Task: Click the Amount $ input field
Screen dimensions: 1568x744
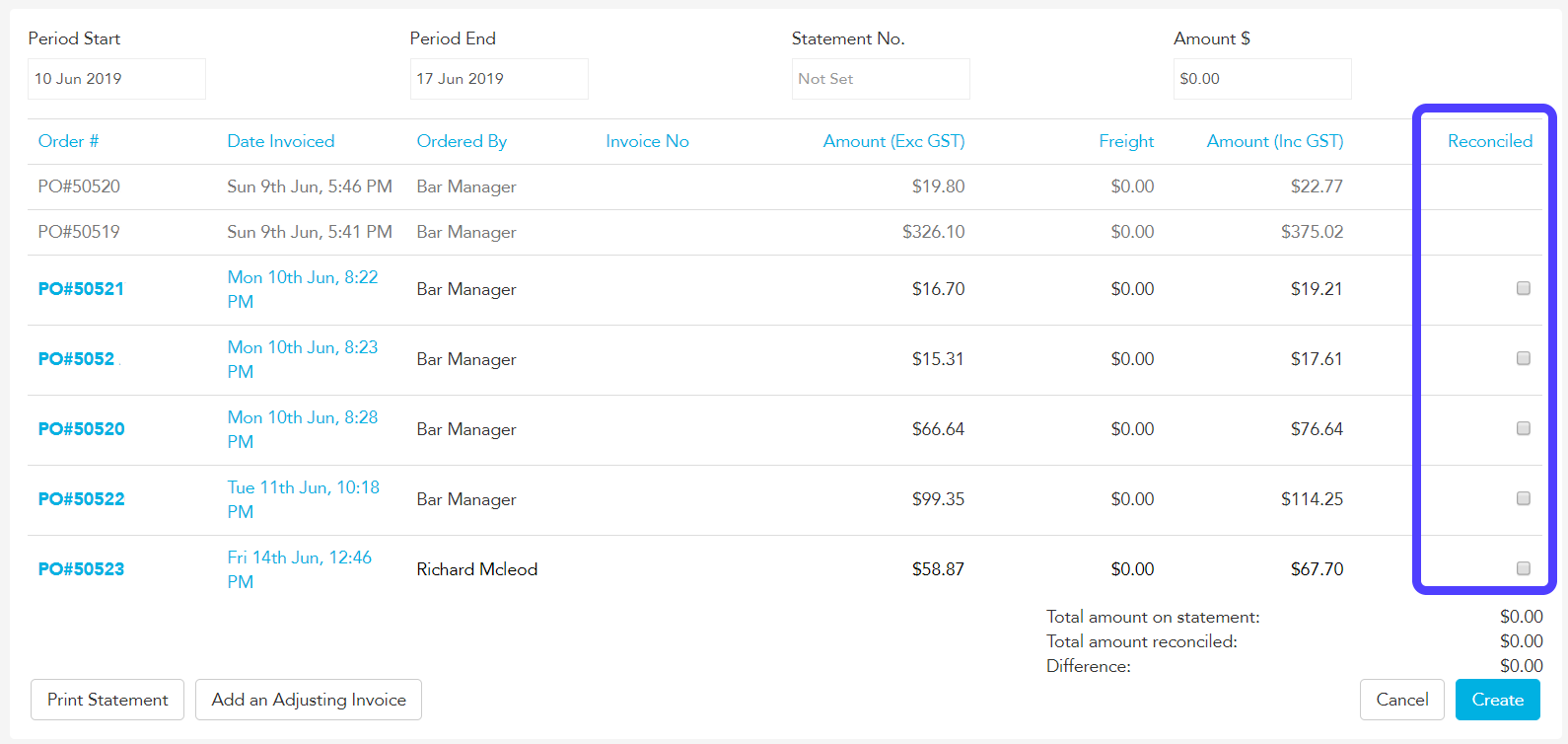Action: pyautogui.click(x=1262, y=79)
